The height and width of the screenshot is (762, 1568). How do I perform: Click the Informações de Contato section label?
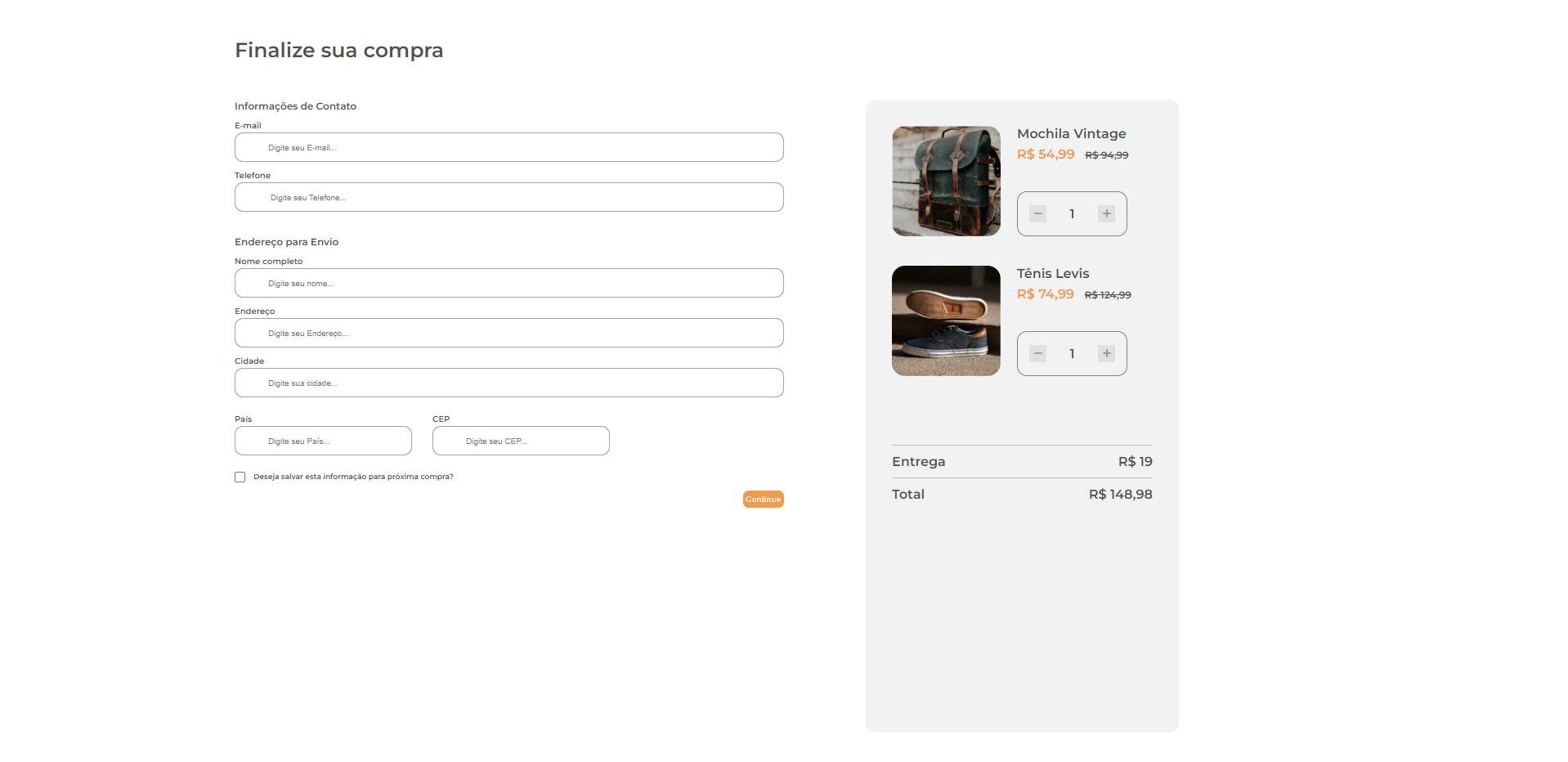[295, 106]
